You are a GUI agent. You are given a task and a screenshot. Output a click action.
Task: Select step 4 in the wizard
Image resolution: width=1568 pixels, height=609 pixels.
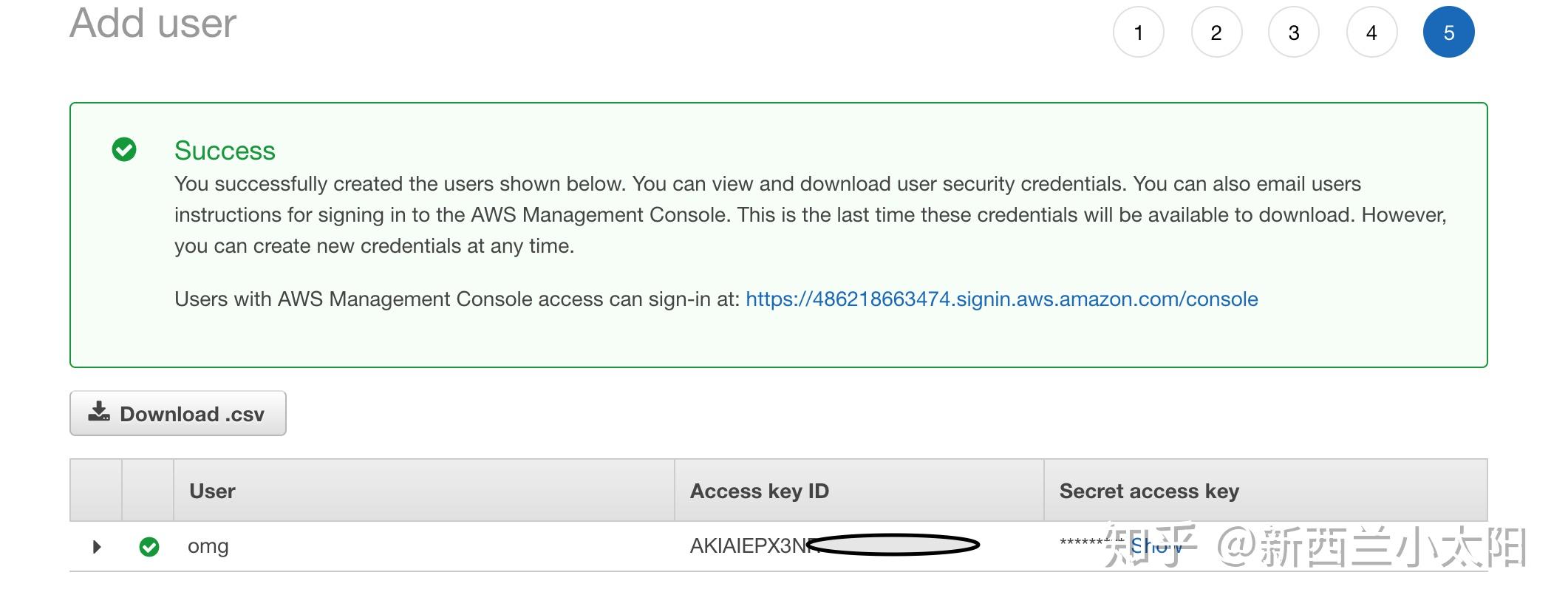(x=1371, y=33)
